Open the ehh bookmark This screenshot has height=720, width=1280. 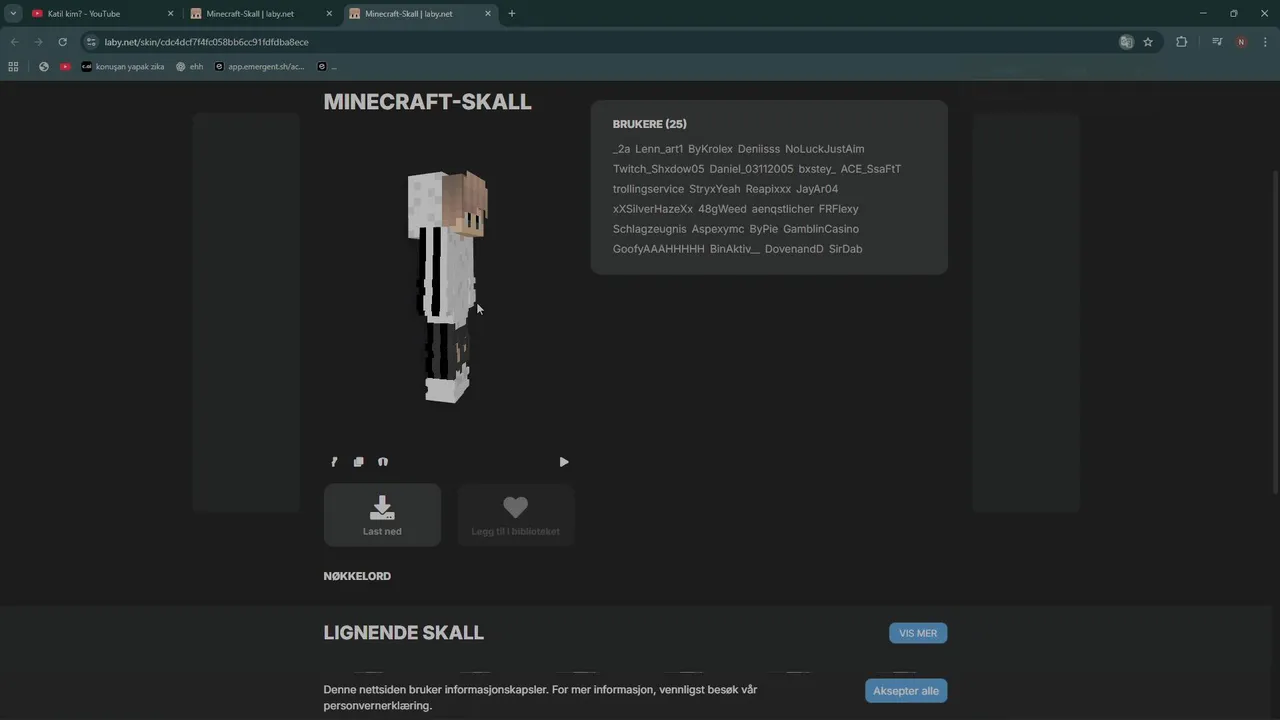pyautogui.click(x=189, y=67)
